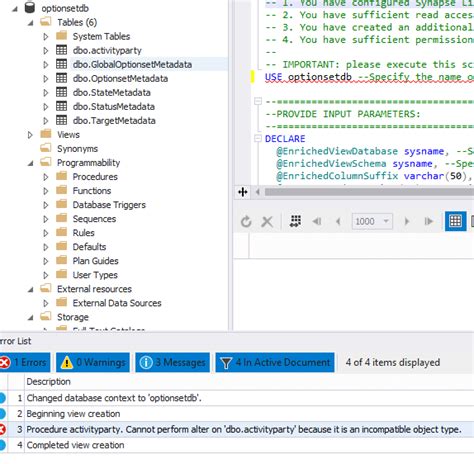Click the dbo.GlobalOptionsetMetadata table icon
This screenshot has height=464, width=474.
point(61,64)
